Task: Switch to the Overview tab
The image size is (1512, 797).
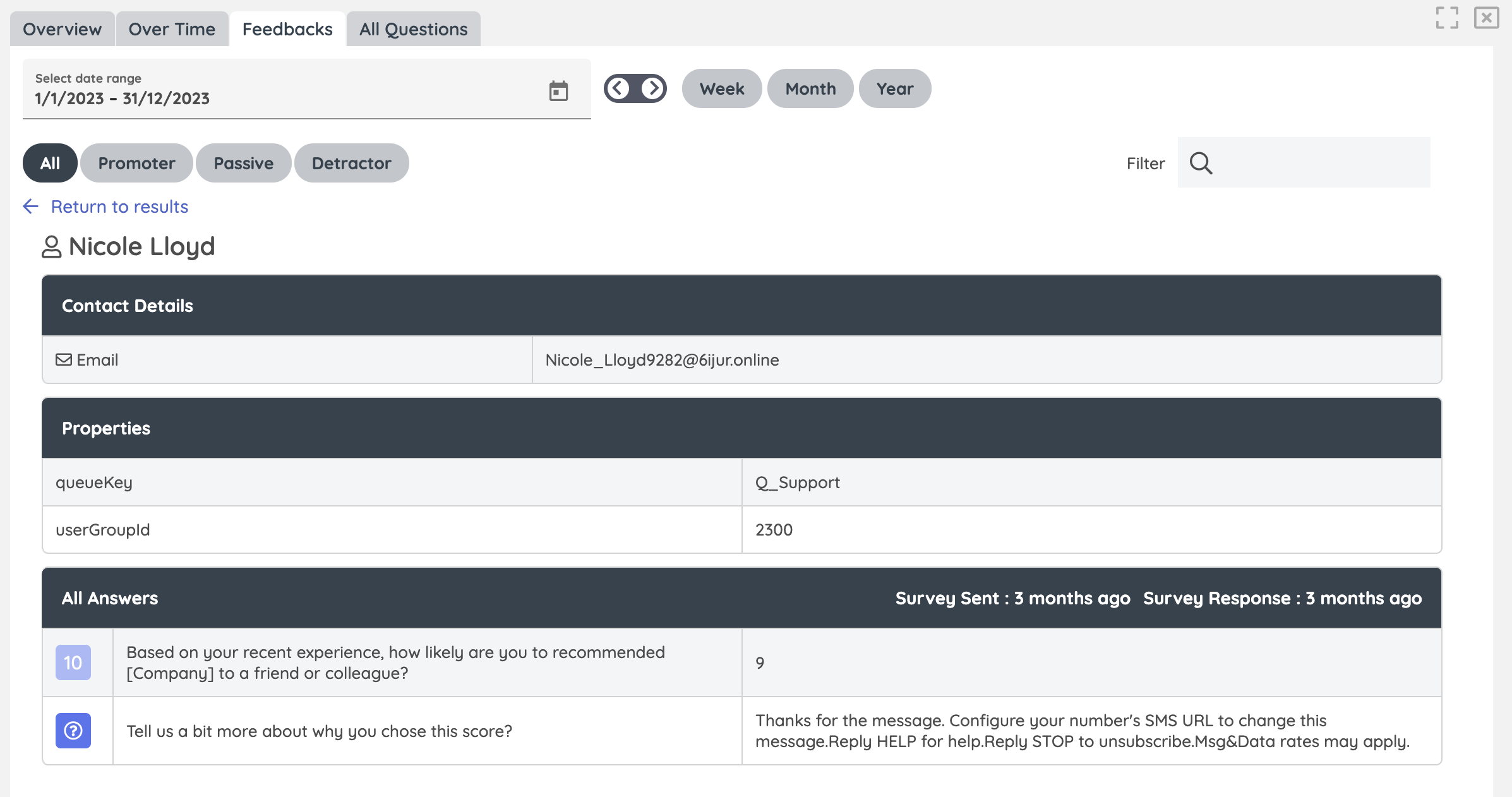Action: point(62,29)
